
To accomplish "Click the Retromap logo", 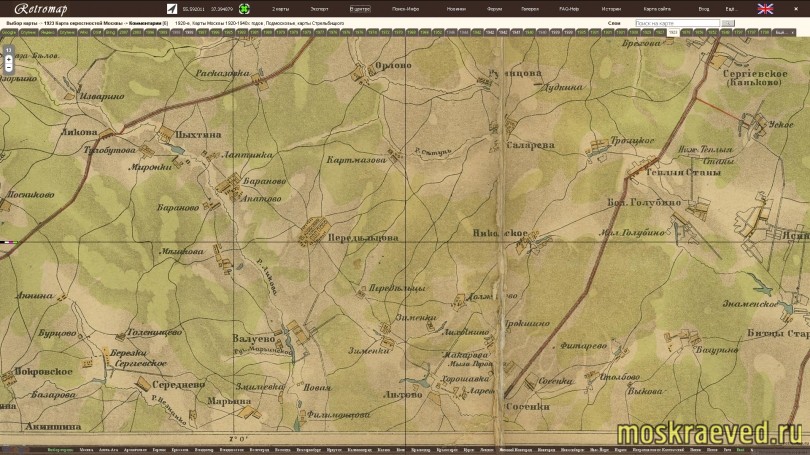I will [x=41, y=9].
